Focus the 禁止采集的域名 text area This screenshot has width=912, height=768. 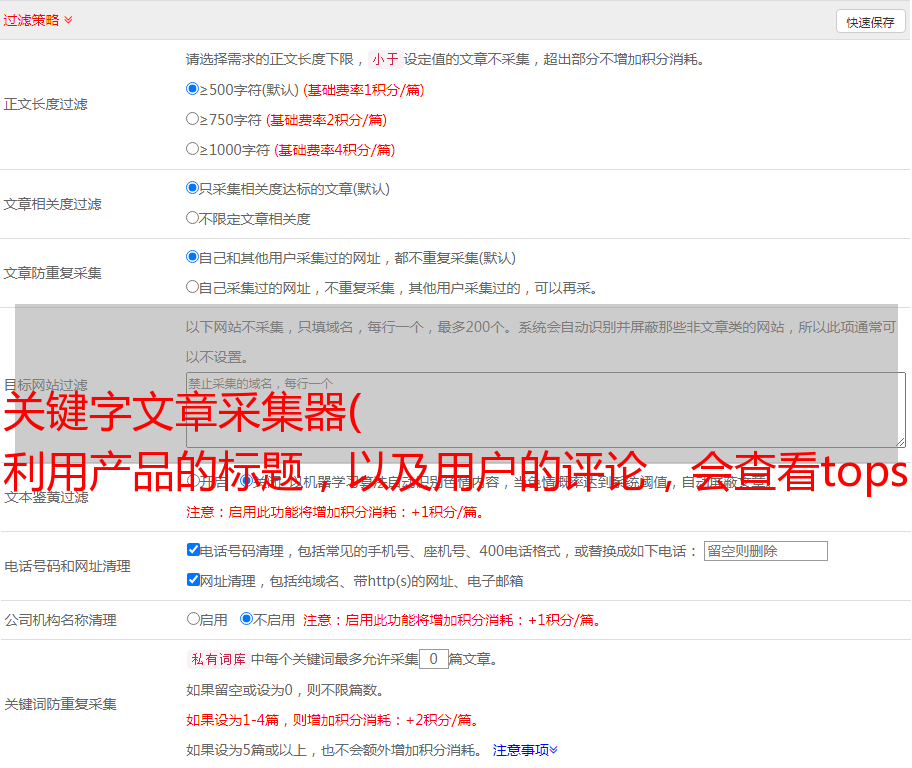point(545,409)
